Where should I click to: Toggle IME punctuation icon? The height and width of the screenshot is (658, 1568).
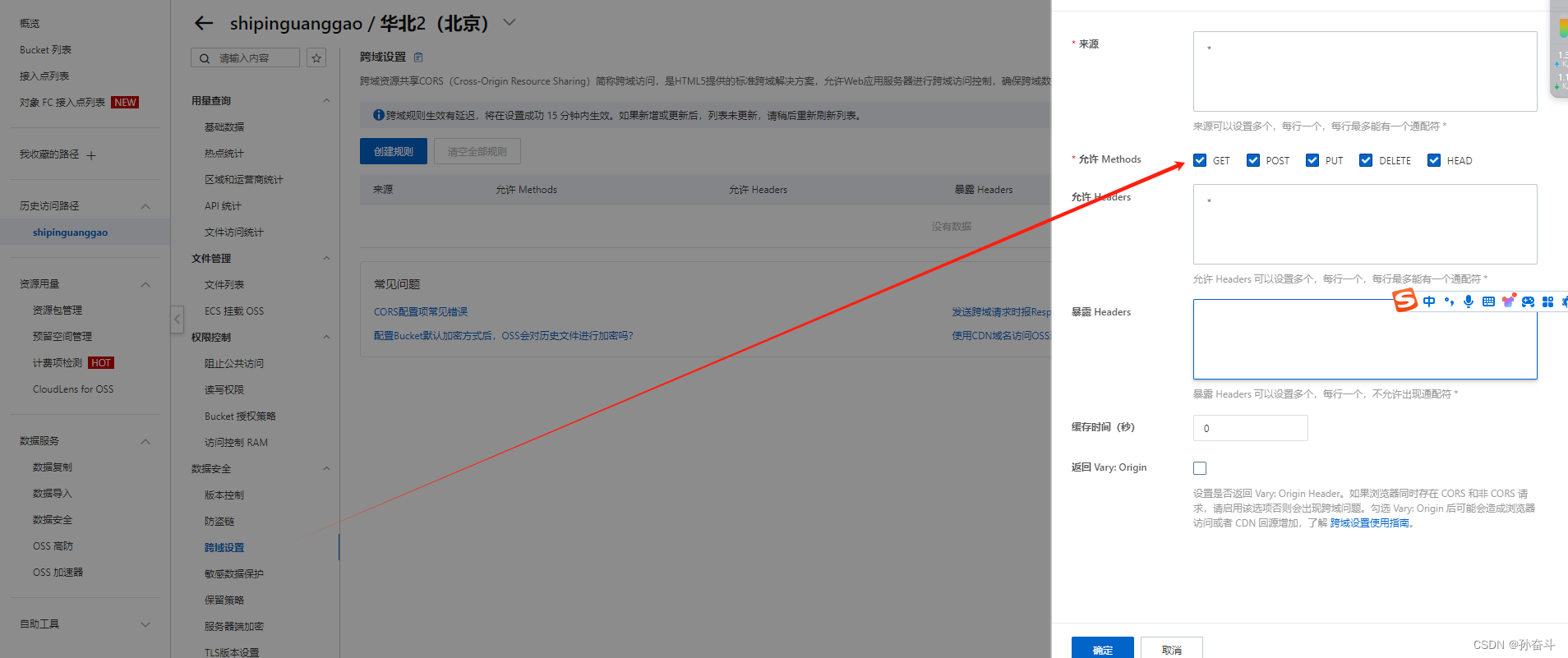point(1449,301)
